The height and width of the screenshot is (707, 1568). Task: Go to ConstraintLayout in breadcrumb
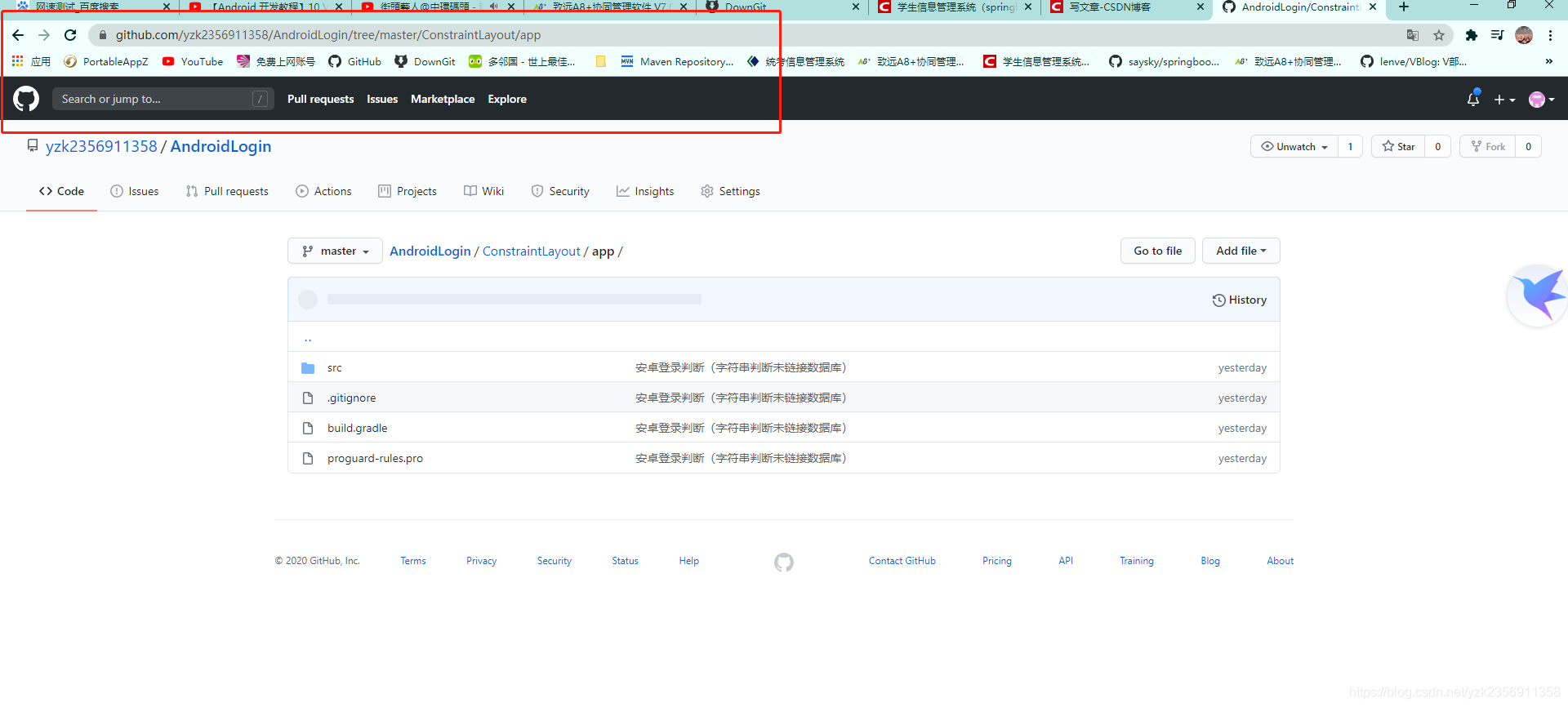tap(531, 251)
